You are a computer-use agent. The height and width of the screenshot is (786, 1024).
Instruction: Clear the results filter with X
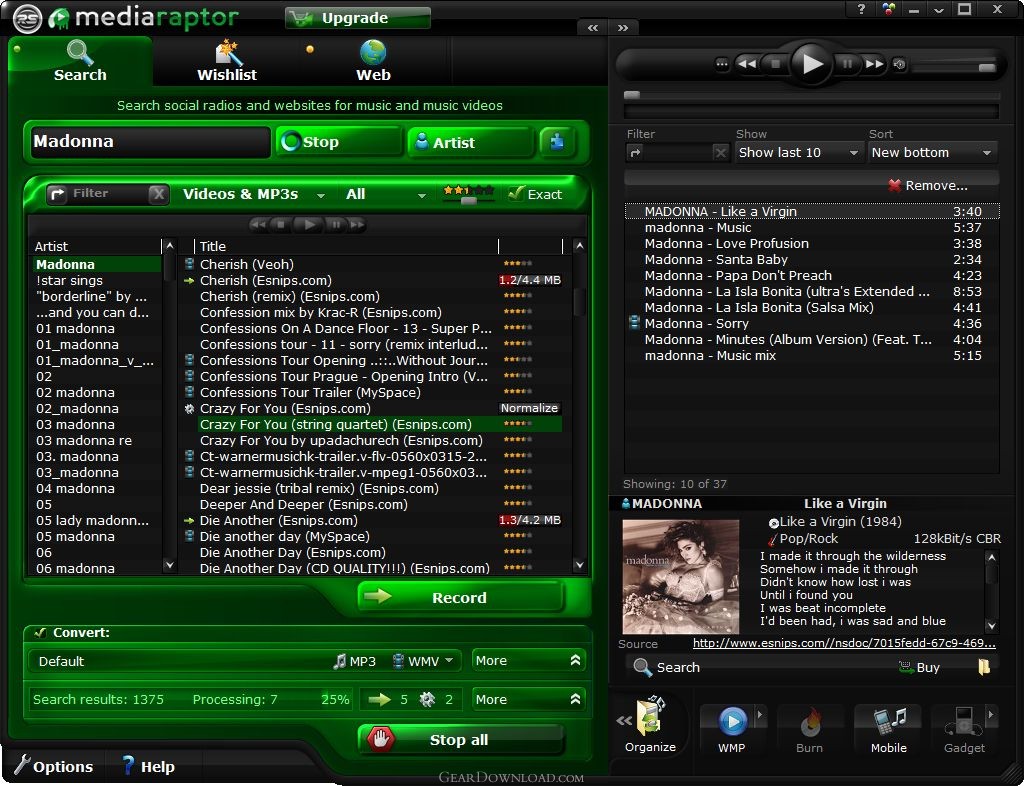(158, 194)
